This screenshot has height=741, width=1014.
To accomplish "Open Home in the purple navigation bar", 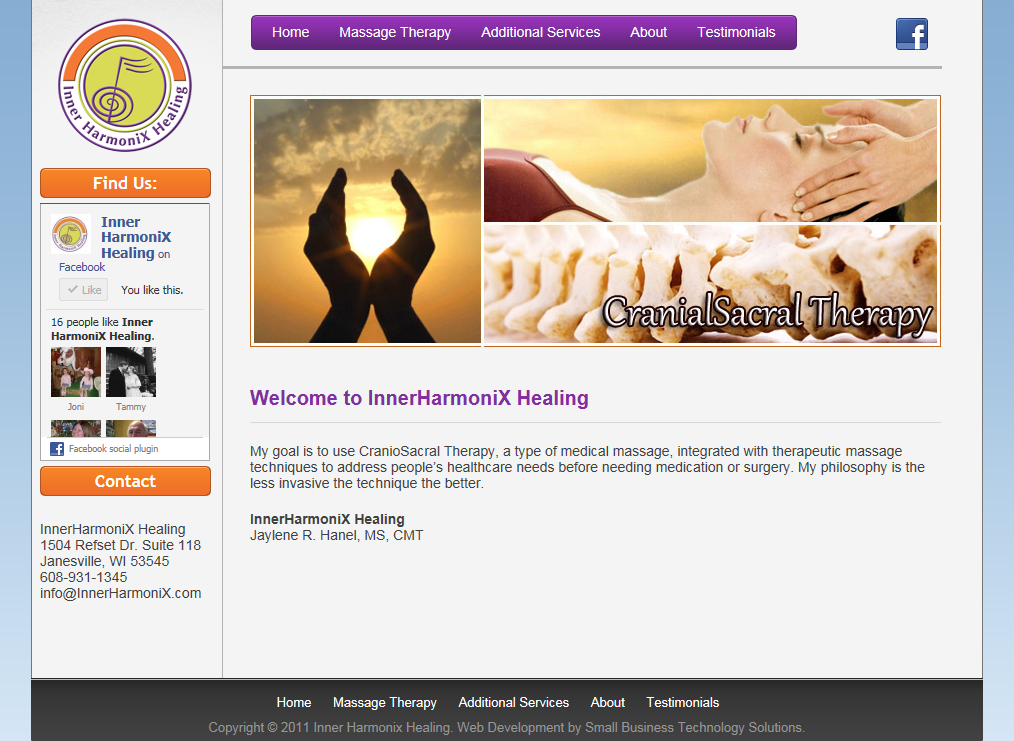I will coord(290,32).
